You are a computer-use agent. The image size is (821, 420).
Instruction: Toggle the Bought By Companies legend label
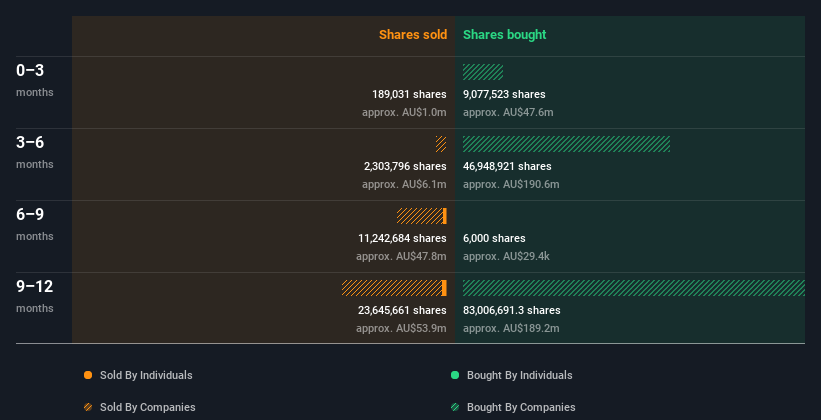[x=521, y=407]
